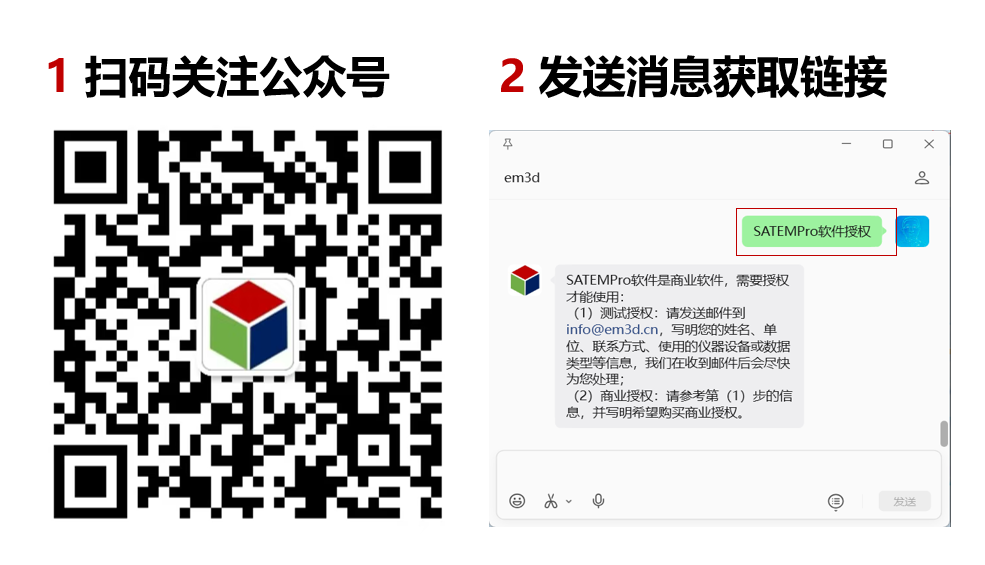985x565 pixels.
Task: Click the QR code image
Action: (248, 324)
